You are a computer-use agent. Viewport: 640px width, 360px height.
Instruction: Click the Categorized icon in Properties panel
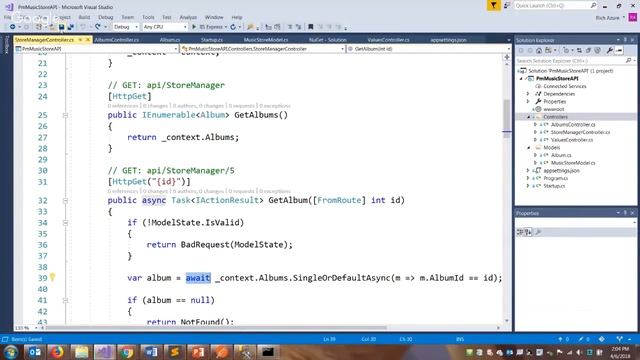point(520,232)
